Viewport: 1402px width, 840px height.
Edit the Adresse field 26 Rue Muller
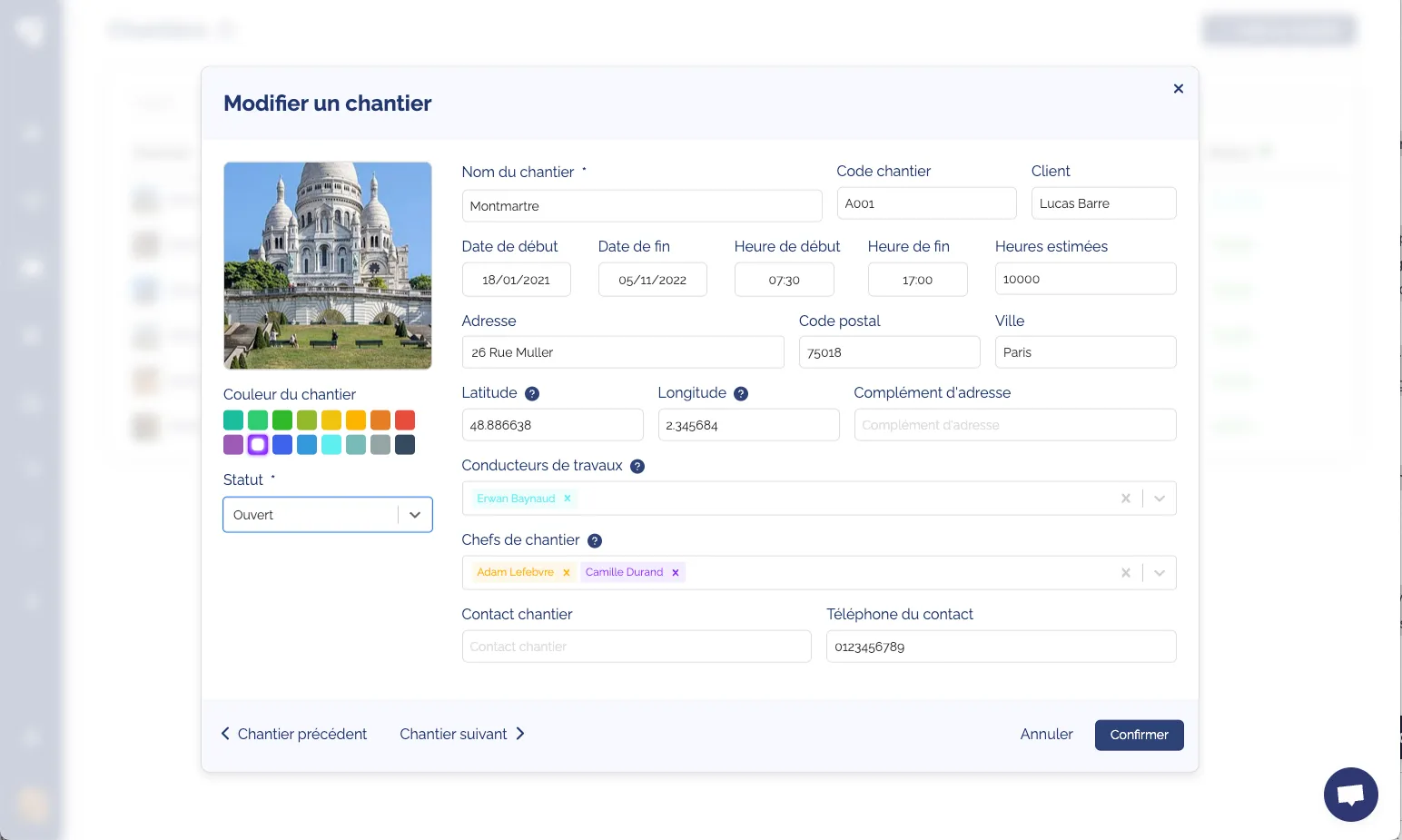tap(623, 352)
